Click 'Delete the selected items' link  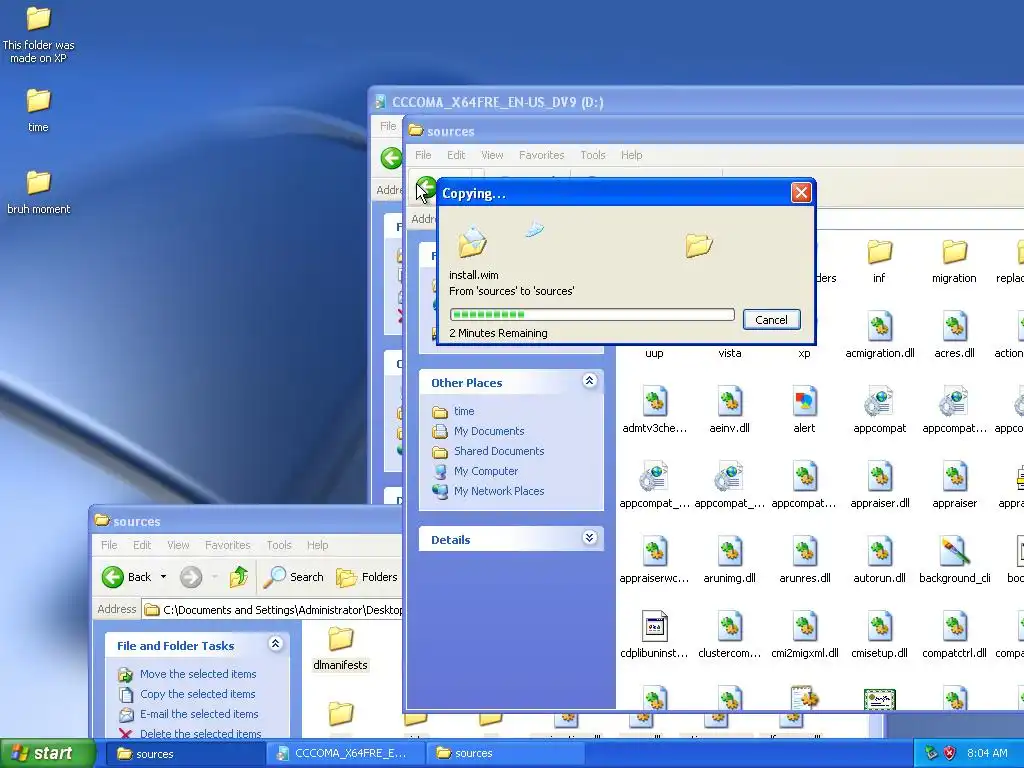[x=200, y=734]
